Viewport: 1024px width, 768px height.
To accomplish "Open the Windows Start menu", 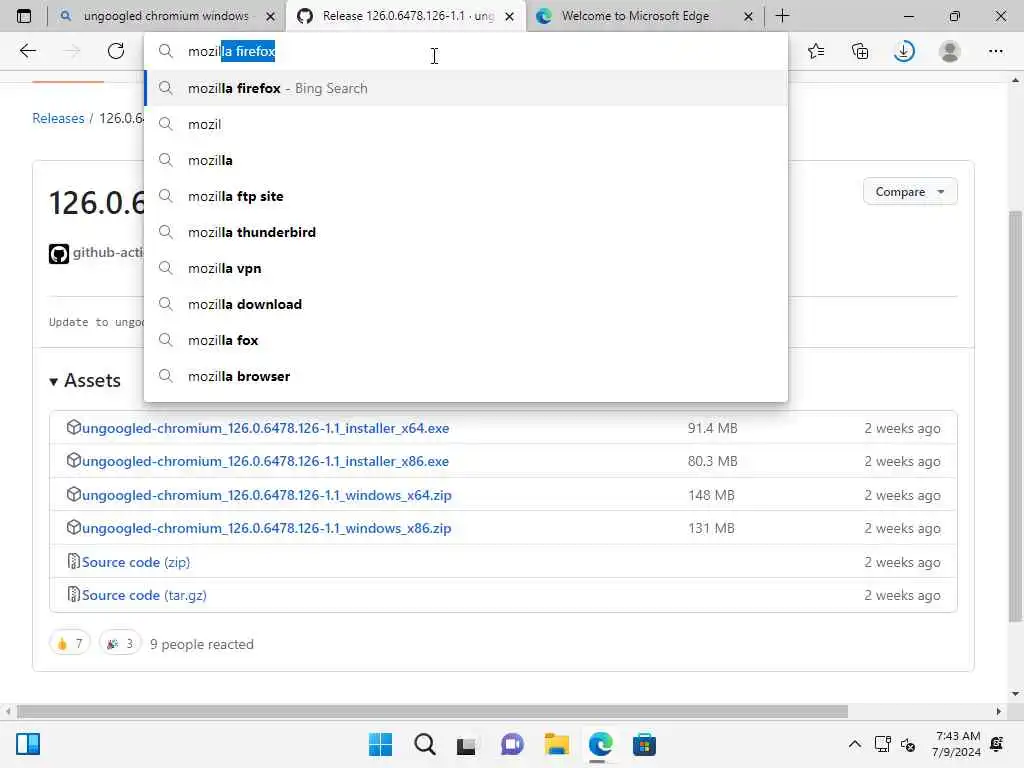I will tap(380, 744).
